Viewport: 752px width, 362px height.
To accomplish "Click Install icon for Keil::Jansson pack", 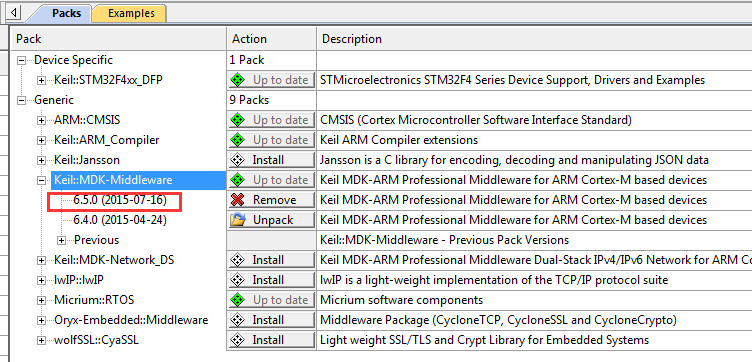I will [x=237, y=160].
